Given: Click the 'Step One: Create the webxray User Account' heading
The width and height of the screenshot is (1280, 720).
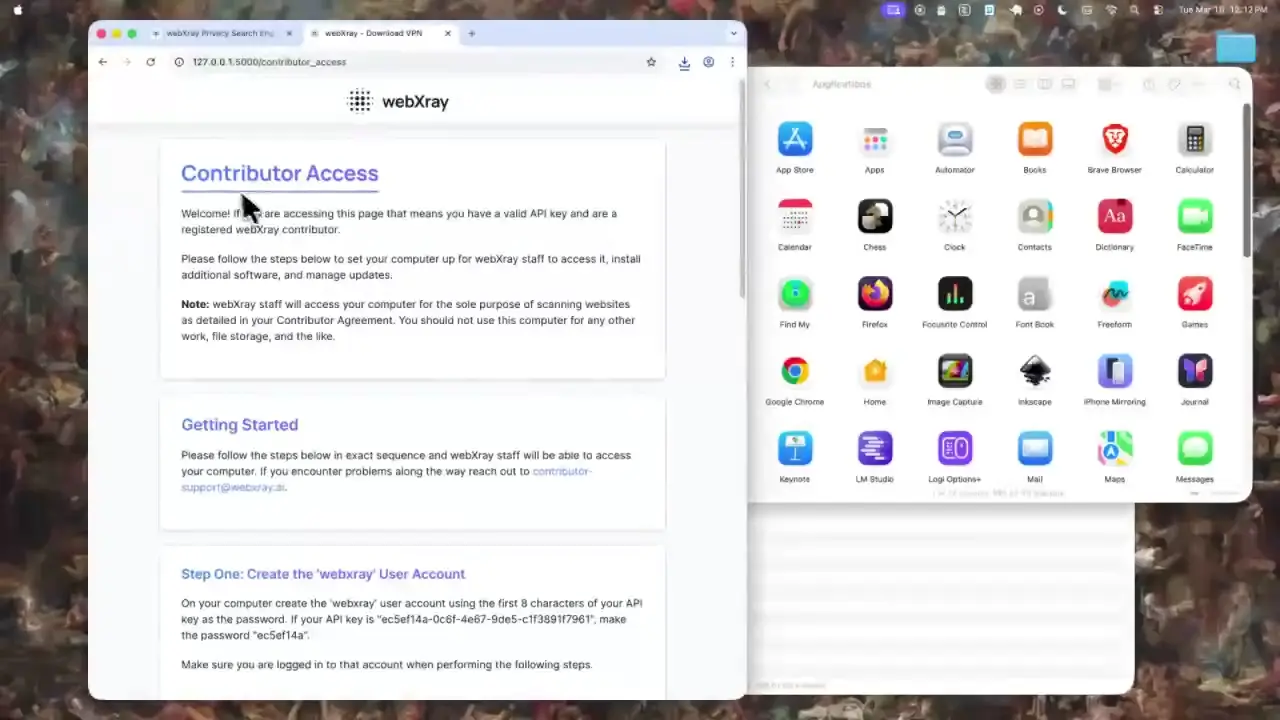Looking at the screenshot, I should click(x=323, y=574).
